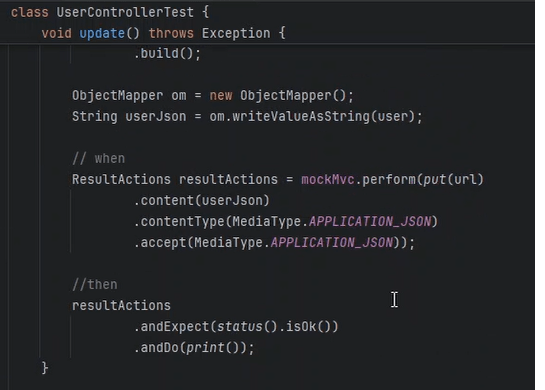Click the purple 'mockMvc' field reference
Image resolution: width=545 pixels, height=390 pixels.
328,180
